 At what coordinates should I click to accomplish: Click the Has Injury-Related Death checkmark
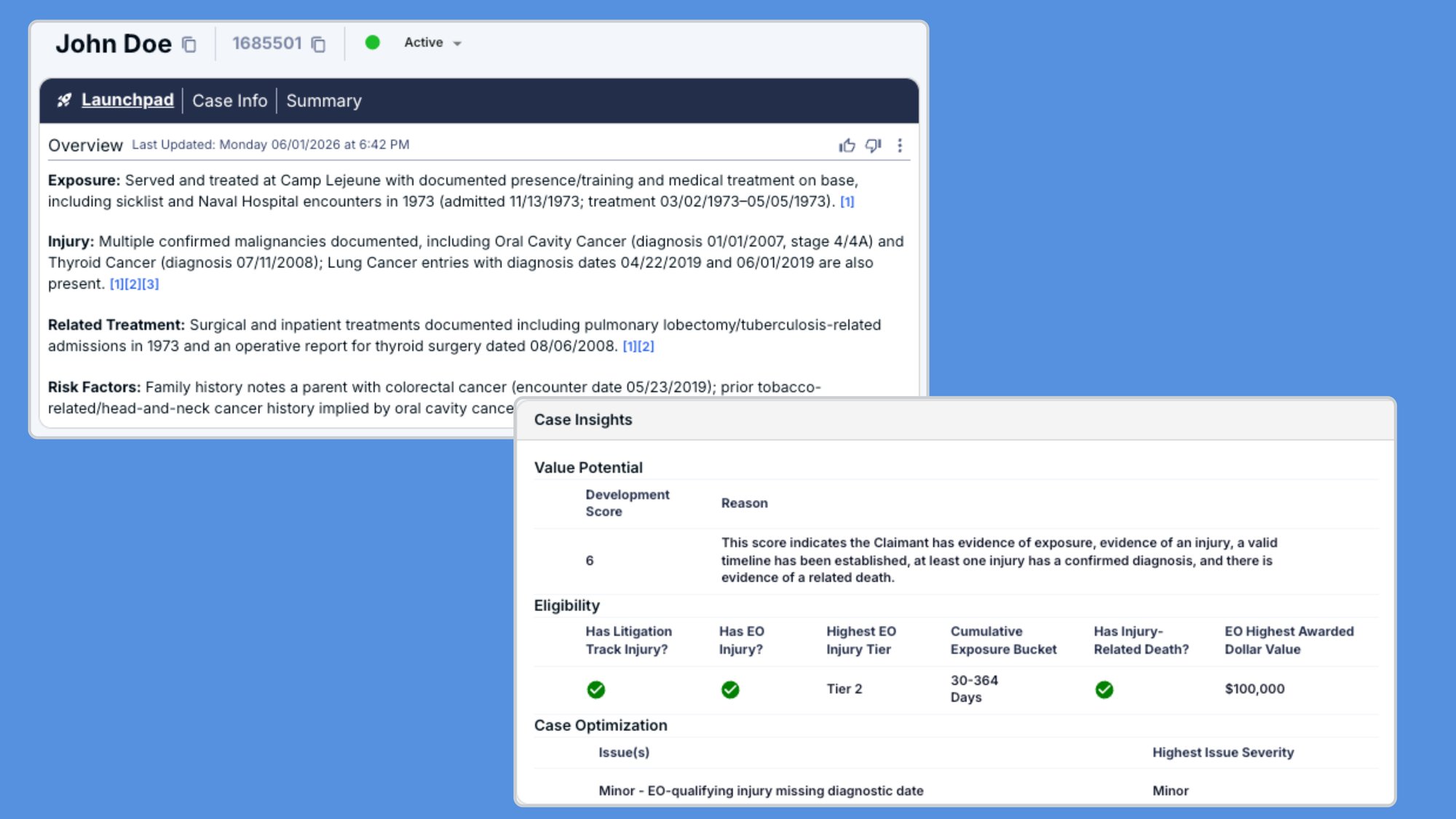(1104, 689)
